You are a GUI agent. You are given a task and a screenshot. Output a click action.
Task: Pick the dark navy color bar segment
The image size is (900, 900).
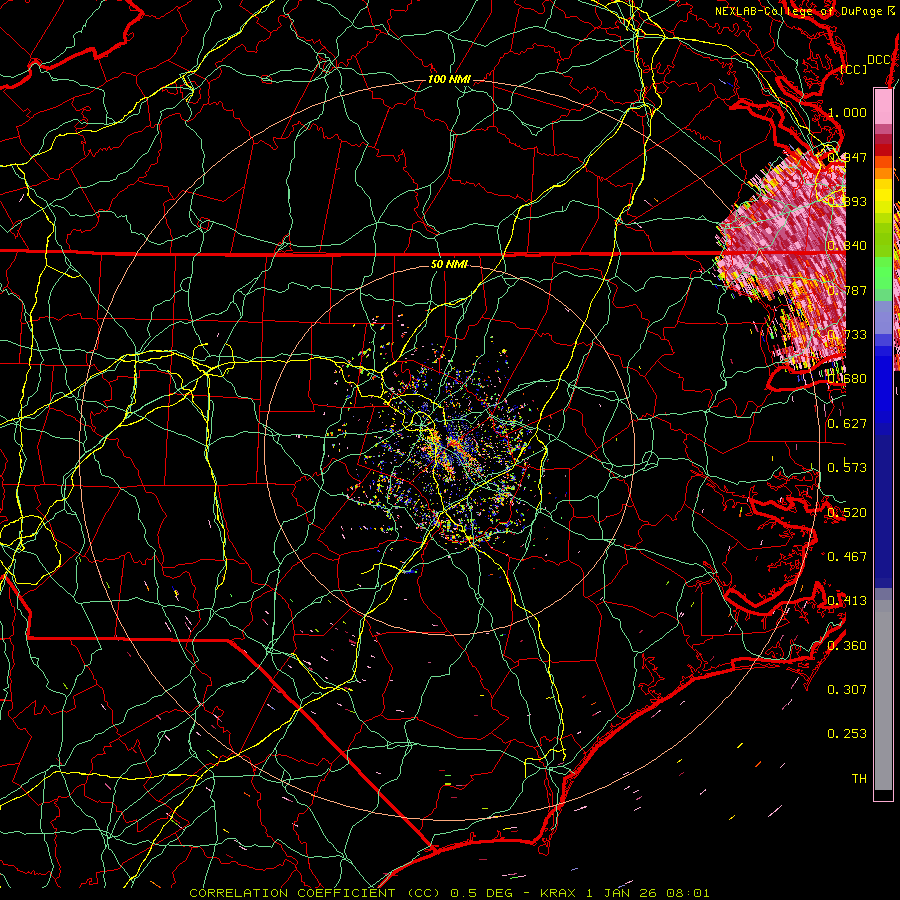(x=883, y=511)
